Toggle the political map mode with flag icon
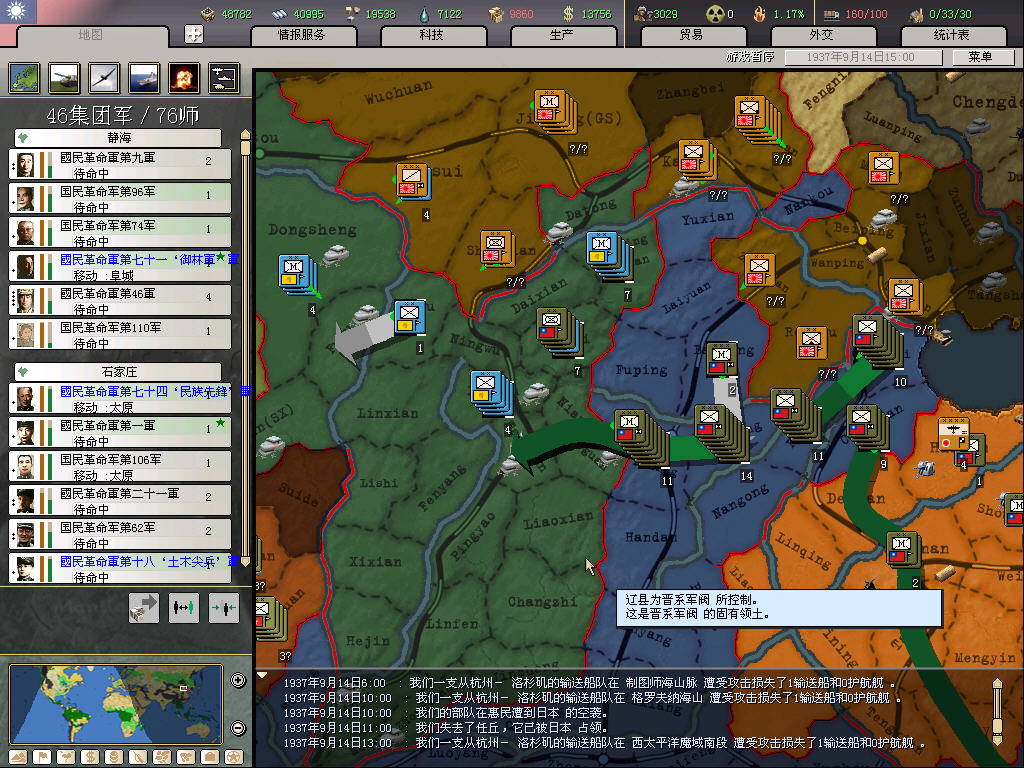This screenshot has height=768, width=1024. pyautogui.click(x=43, y=756)
